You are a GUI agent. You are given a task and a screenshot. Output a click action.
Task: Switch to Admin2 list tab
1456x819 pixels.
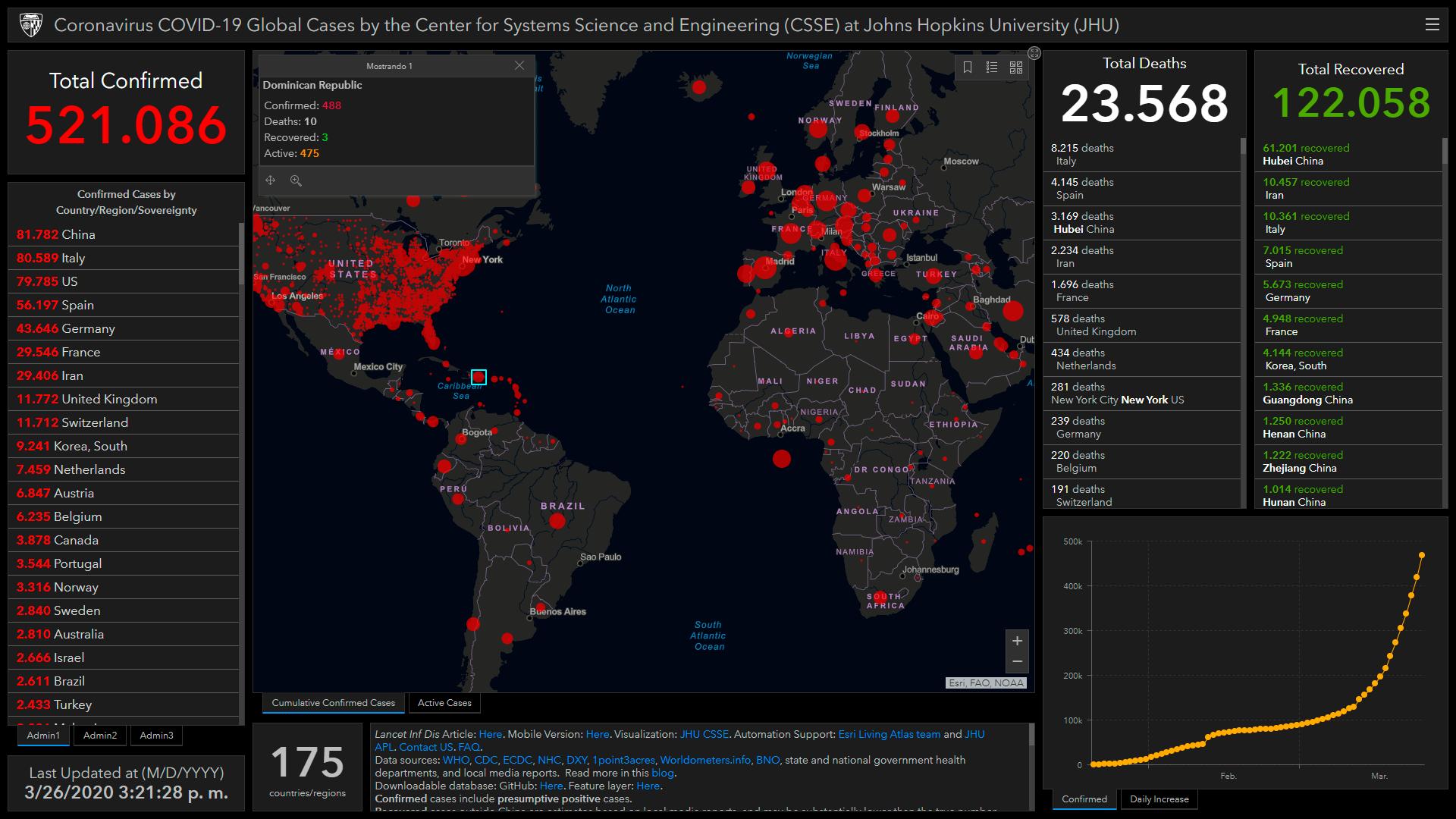(100, 736)
